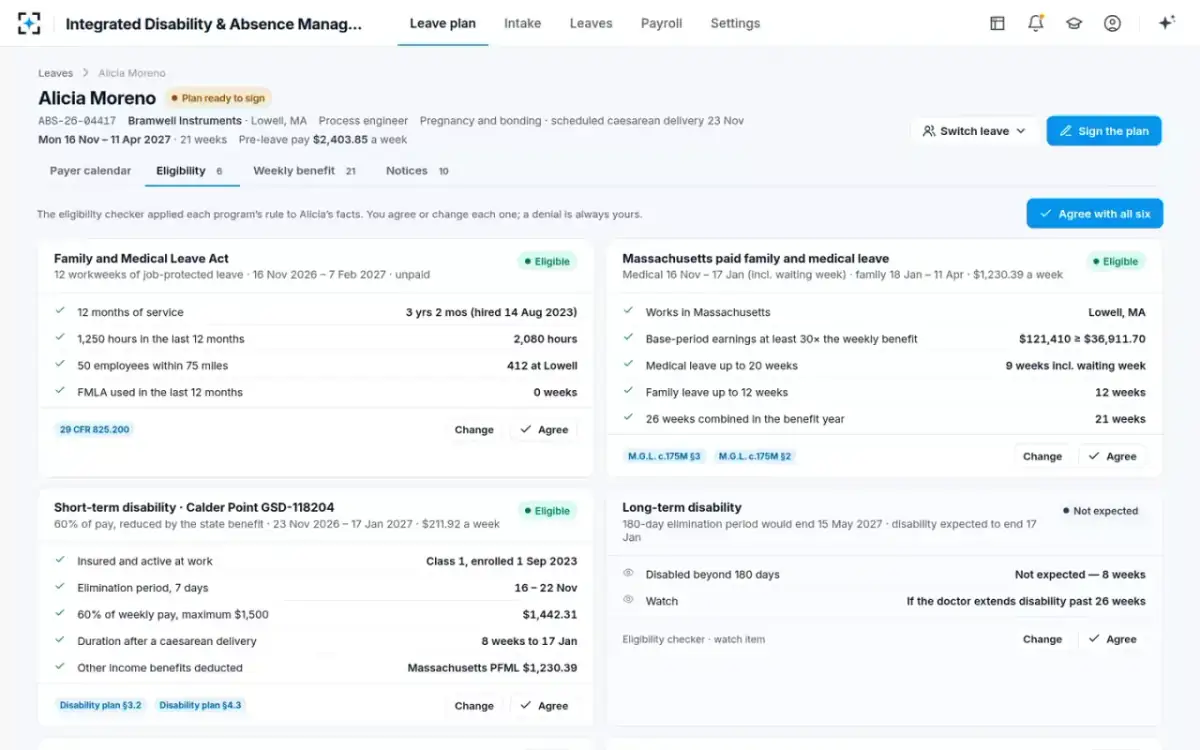Click the breadcrumb chevron after Leaves
1200x750 pixels.
86,73
